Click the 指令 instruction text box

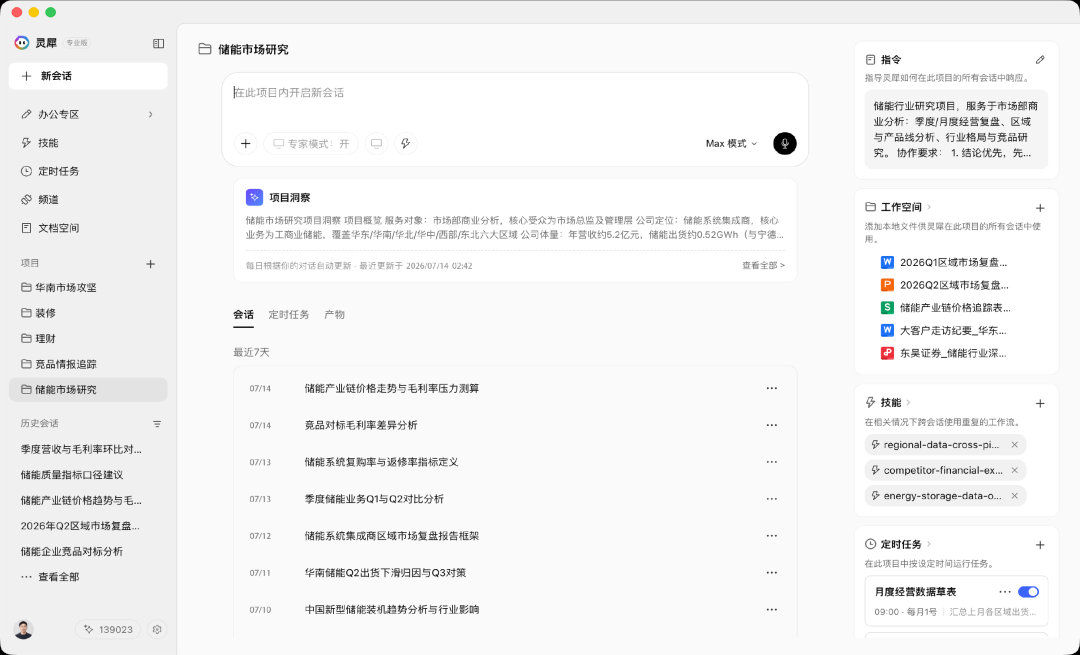click(x=956, y=129)
